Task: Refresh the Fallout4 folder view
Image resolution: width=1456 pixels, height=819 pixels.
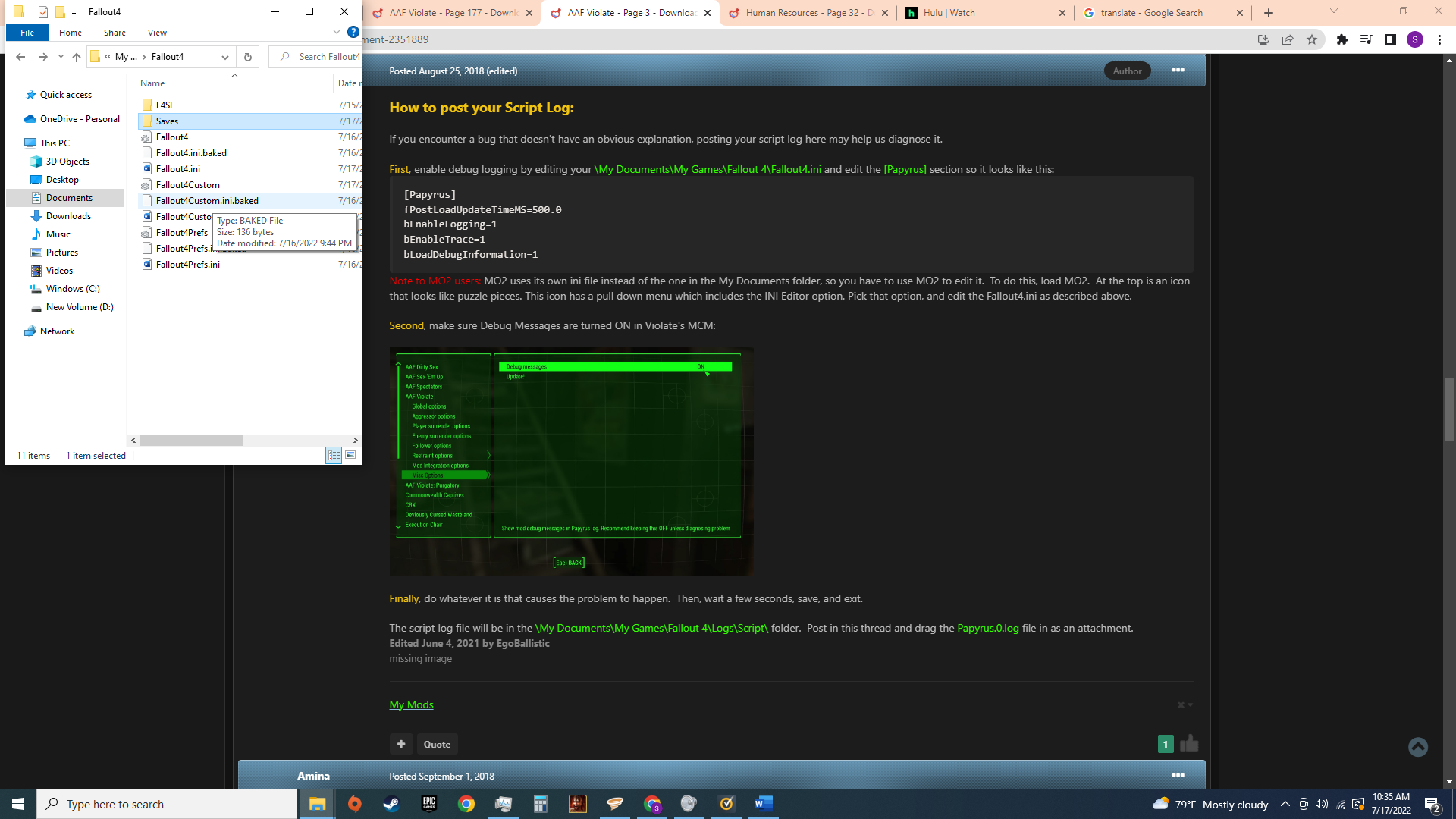Action: pos(248,57)
